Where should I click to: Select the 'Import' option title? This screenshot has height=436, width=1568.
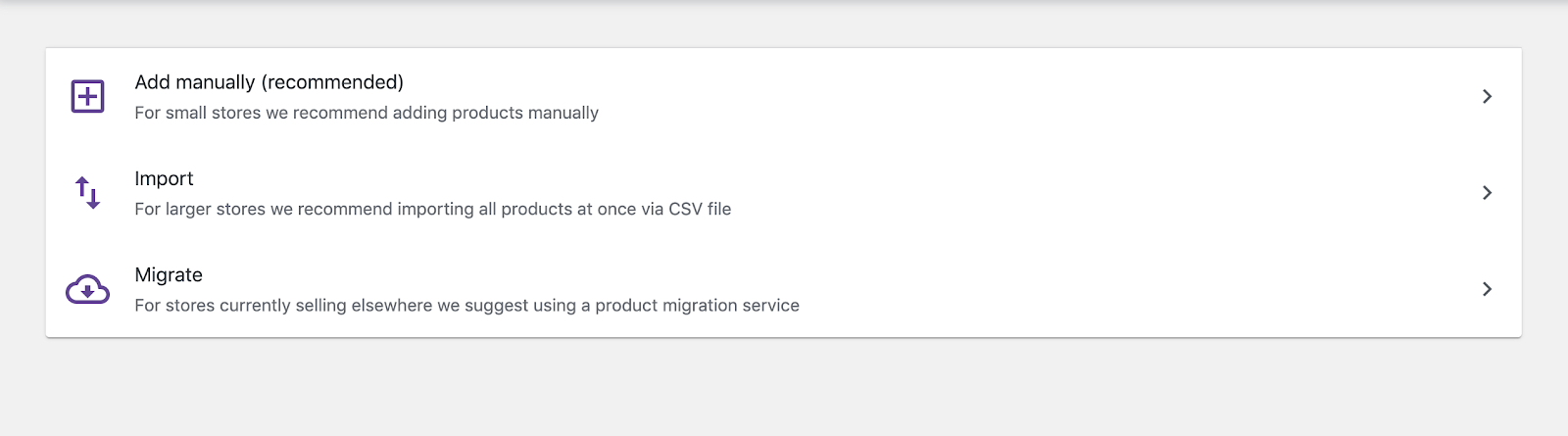pos(164,178)
